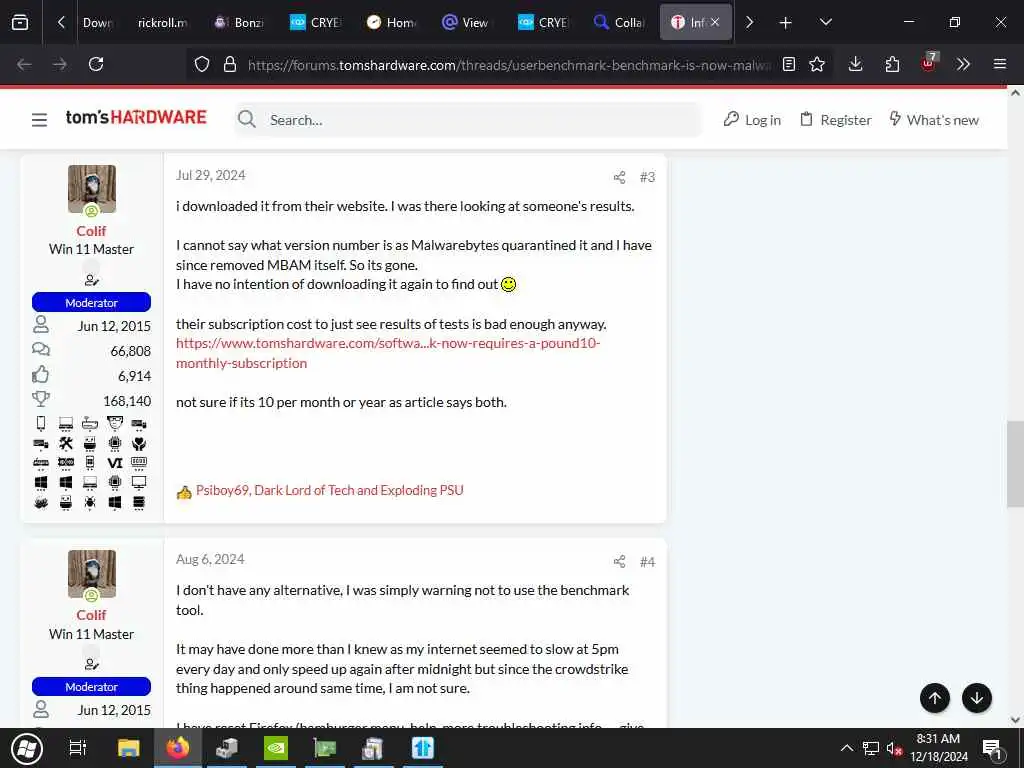Open clock showing 8:31 AM

tap(938, 748)
